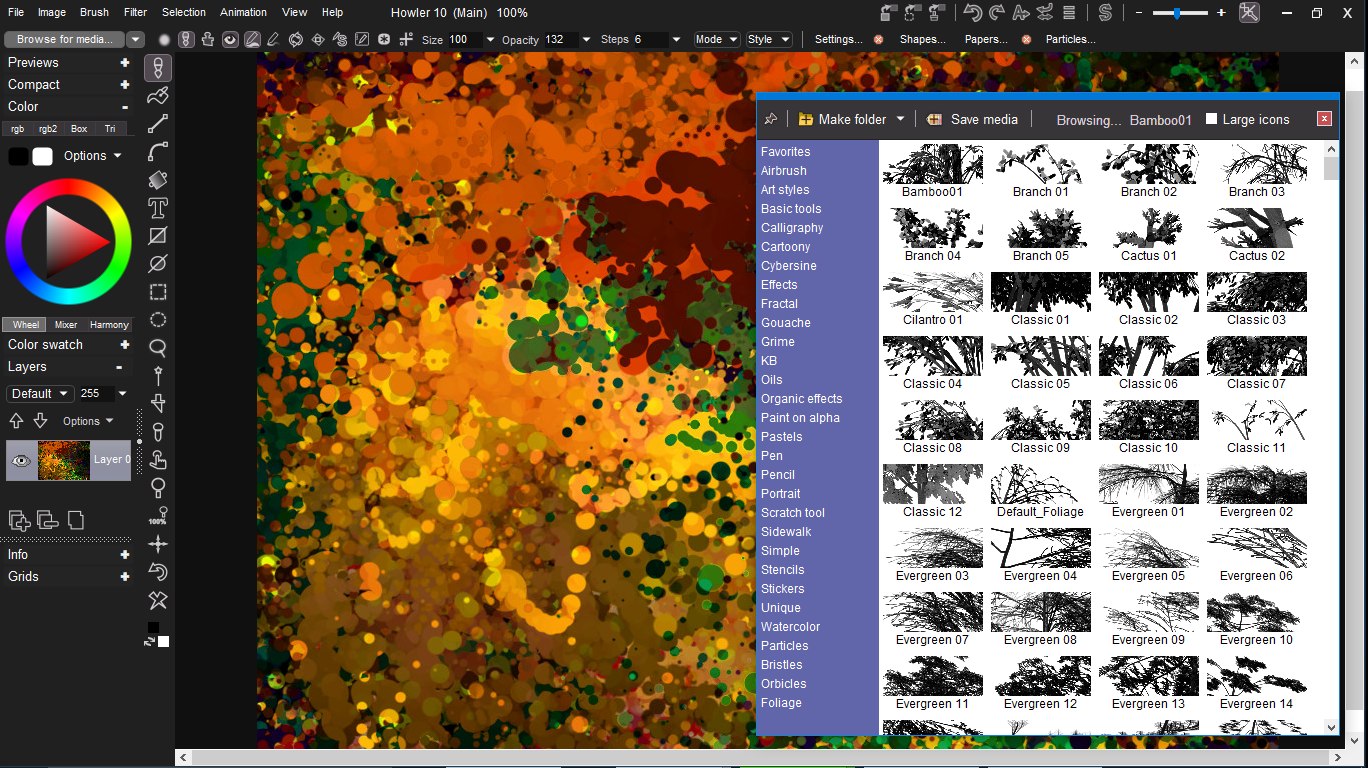Toggle visibility of Layer 0 with the eye
Screen dimensions: 1368x768
point(22,460)
